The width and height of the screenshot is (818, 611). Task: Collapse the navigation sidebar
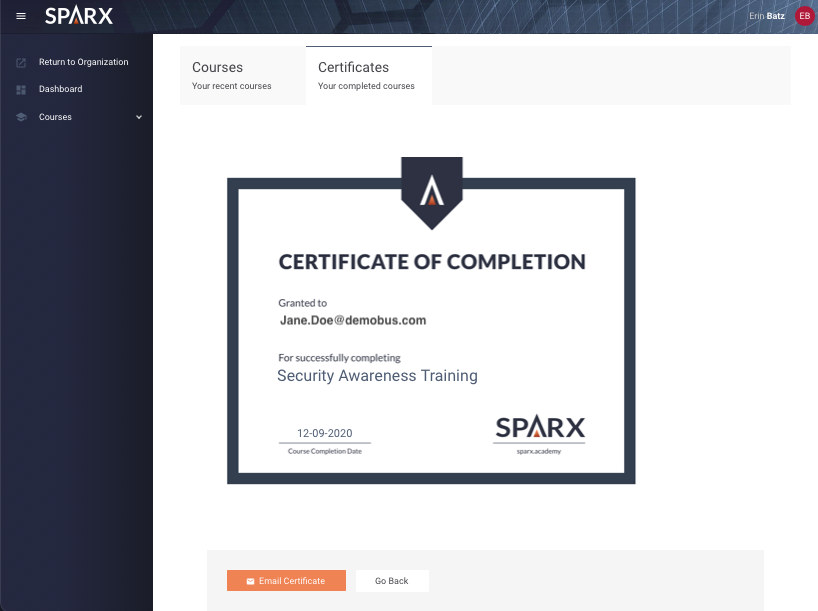[20, 15]
